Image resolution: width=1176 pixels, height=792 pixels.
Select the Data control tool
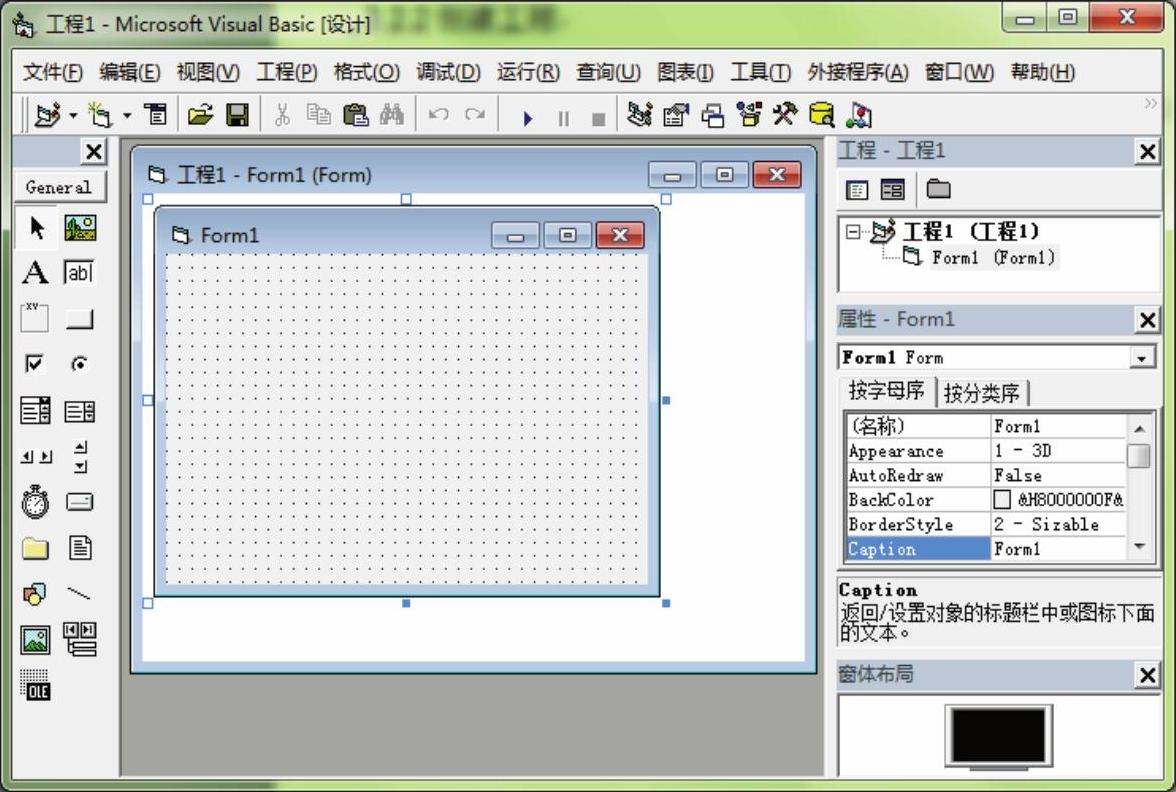80,640
